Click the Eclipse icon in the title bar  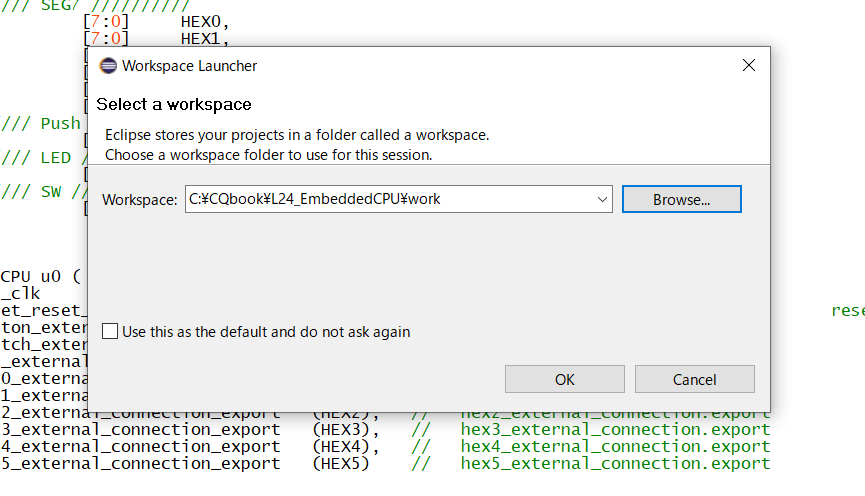coord(108,66)
